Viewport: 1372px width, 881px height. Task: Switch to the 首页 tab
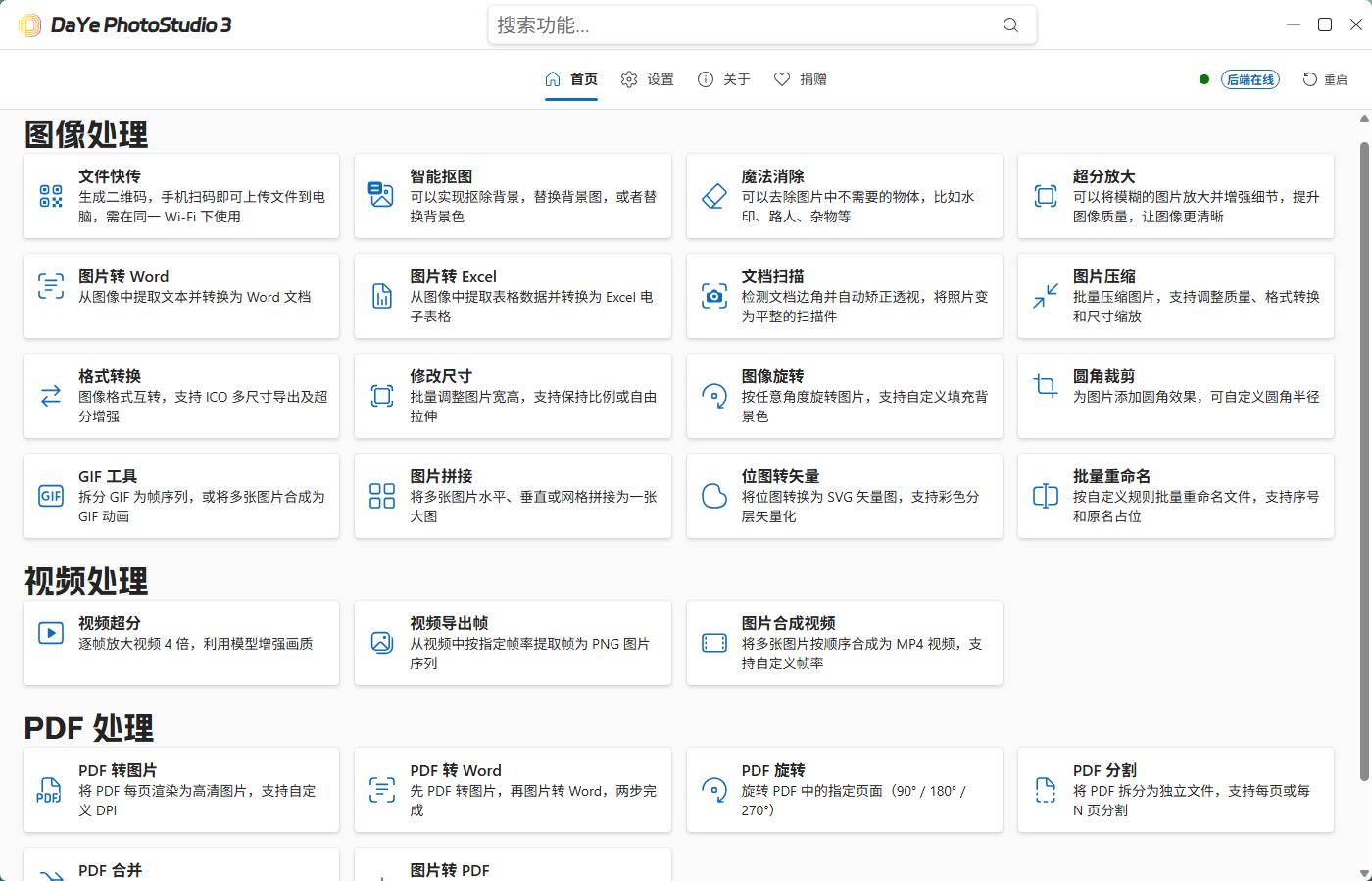[571, 79]
